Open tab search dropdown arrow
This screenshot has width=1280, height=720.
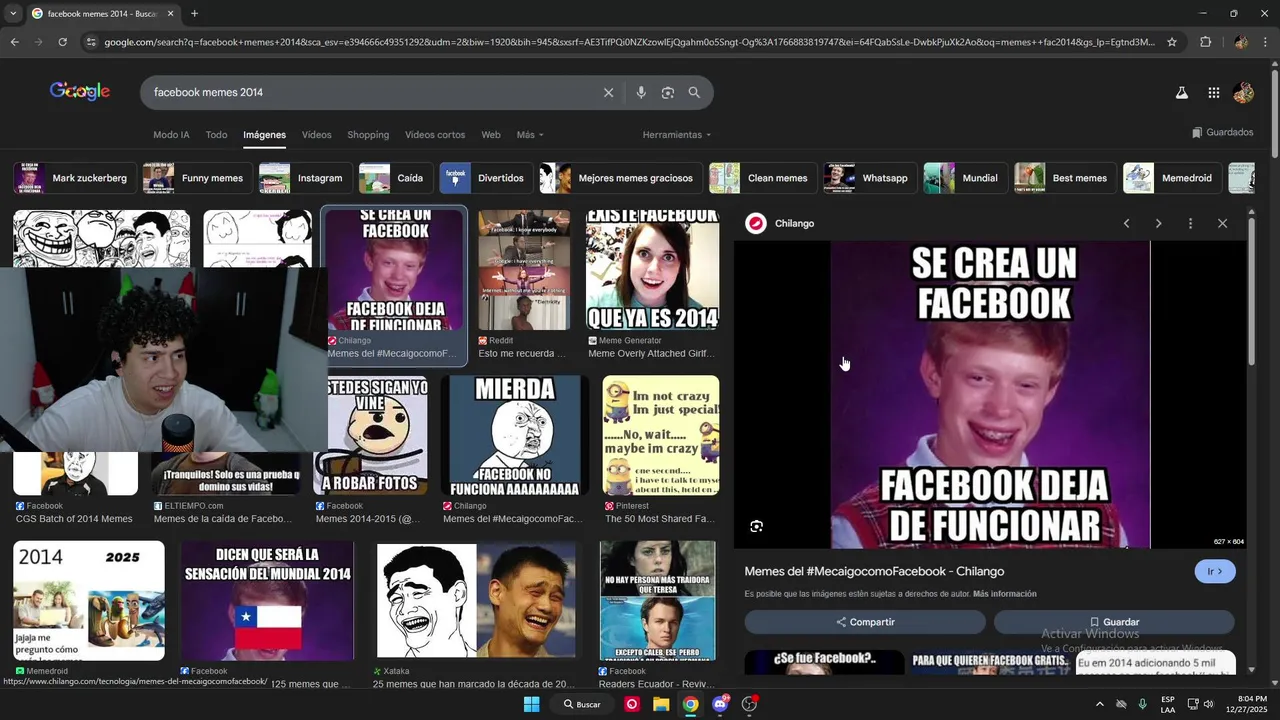point(12,14)
